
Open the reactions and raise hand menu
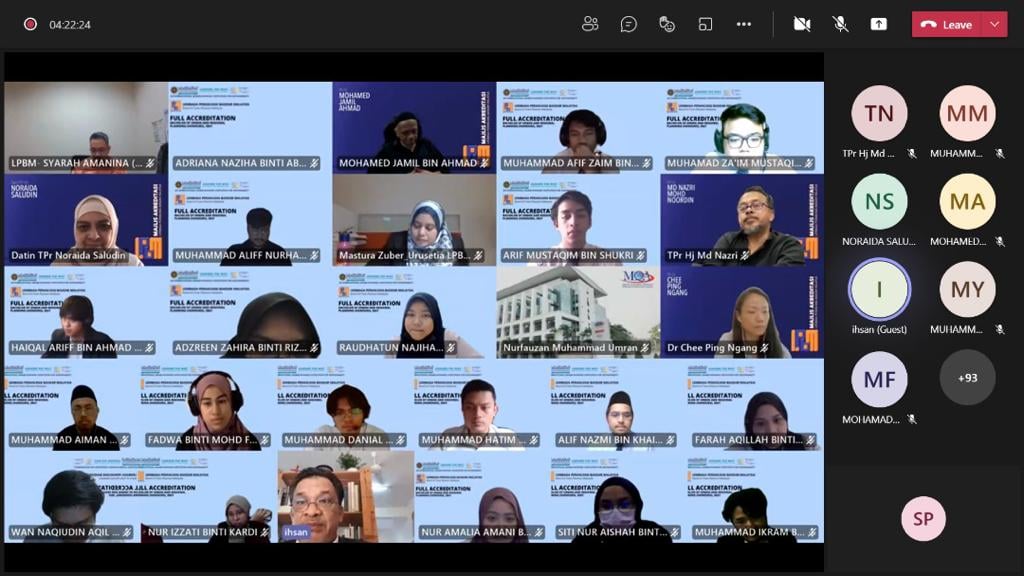click(x=667, y=24)
